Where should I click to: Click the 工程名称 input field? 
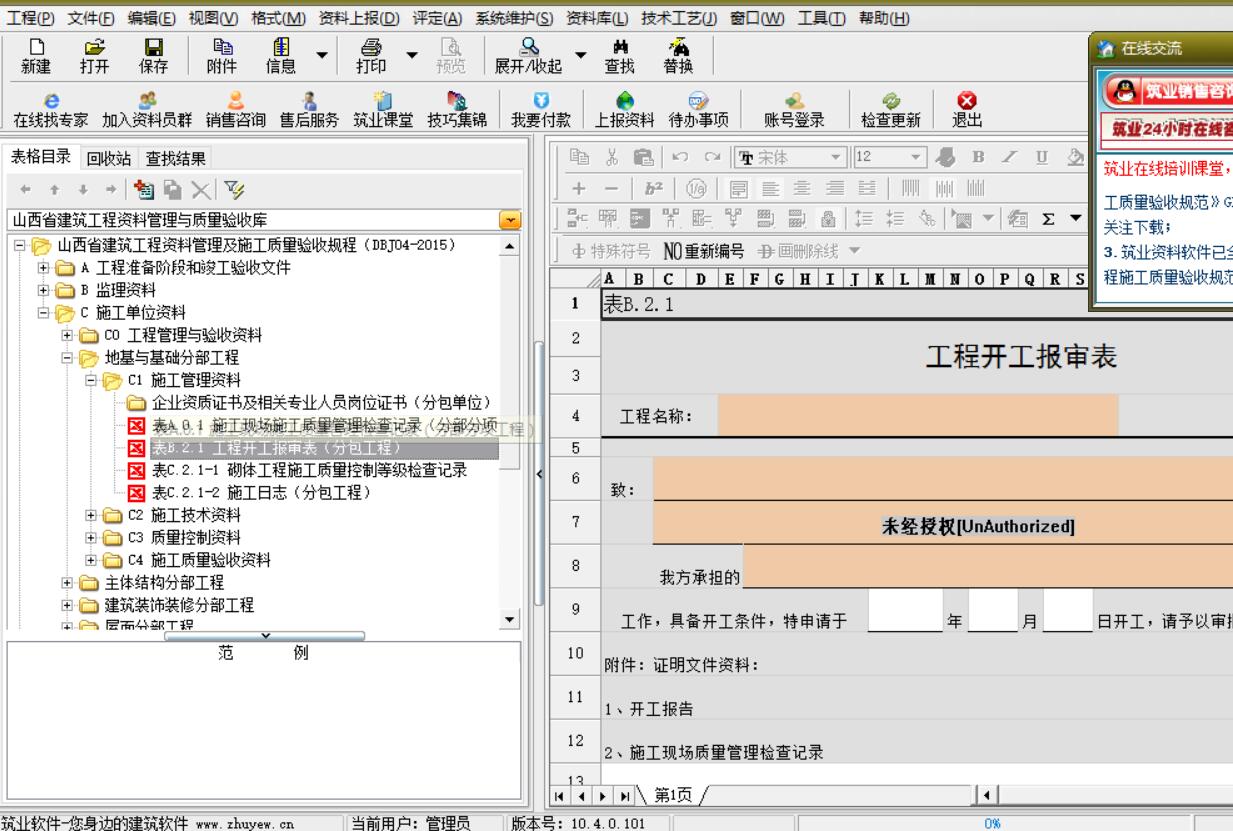click(x=917, y=415)
